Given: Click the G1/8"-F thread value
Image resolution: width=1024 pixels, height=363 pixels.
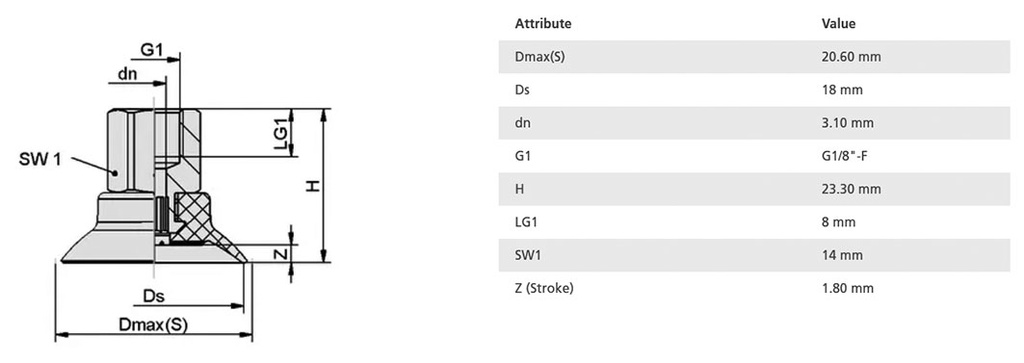Looking at the screenshot, I should 844,156.
